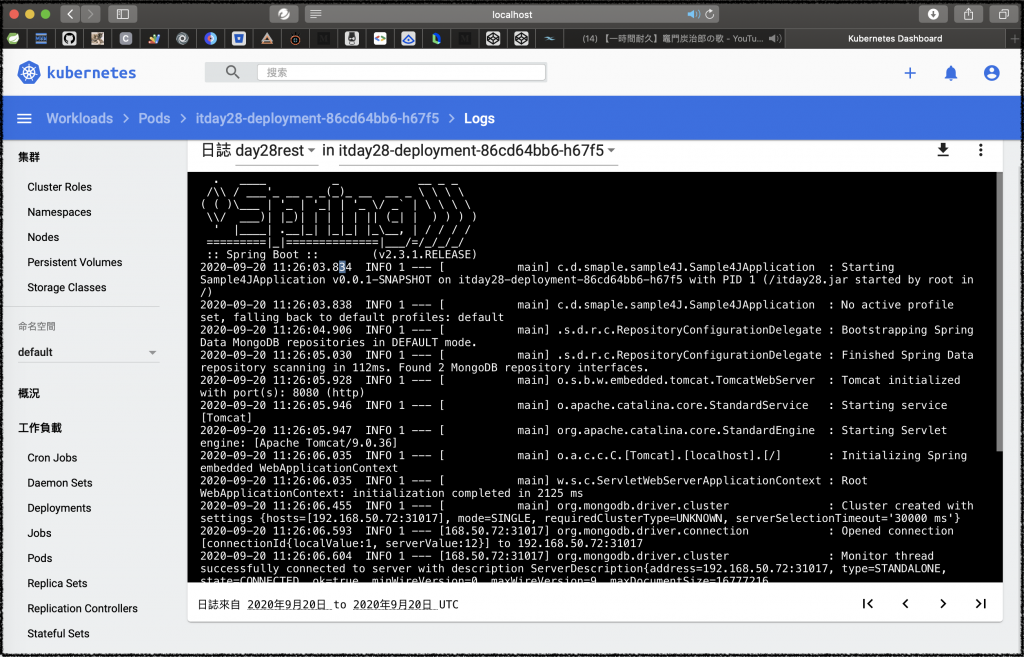Click the Kubernetes logo icon
Image resolution: width=1024 pixels, height=657 pixels.
click(29, 72)
